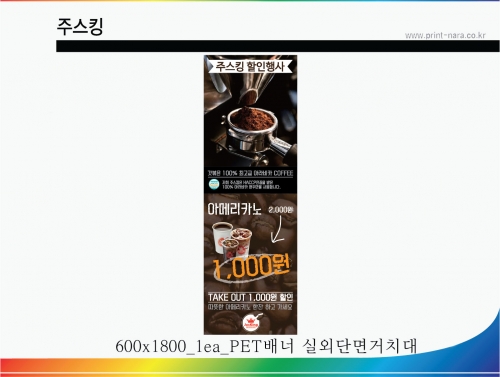Click the teal HACCP certification badge
This screenshot has width=500, height=377.
click(x=214, y=184)
